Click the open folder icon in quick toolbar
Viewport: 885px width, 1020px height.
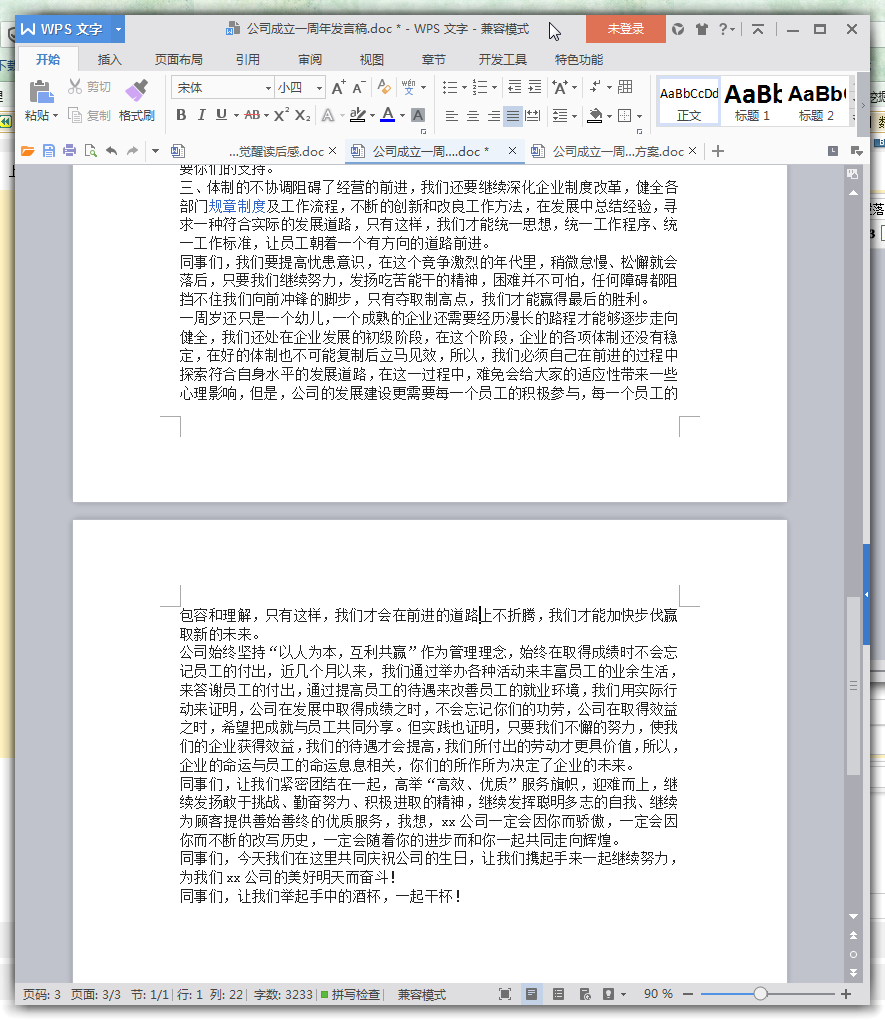coord(27,151)
